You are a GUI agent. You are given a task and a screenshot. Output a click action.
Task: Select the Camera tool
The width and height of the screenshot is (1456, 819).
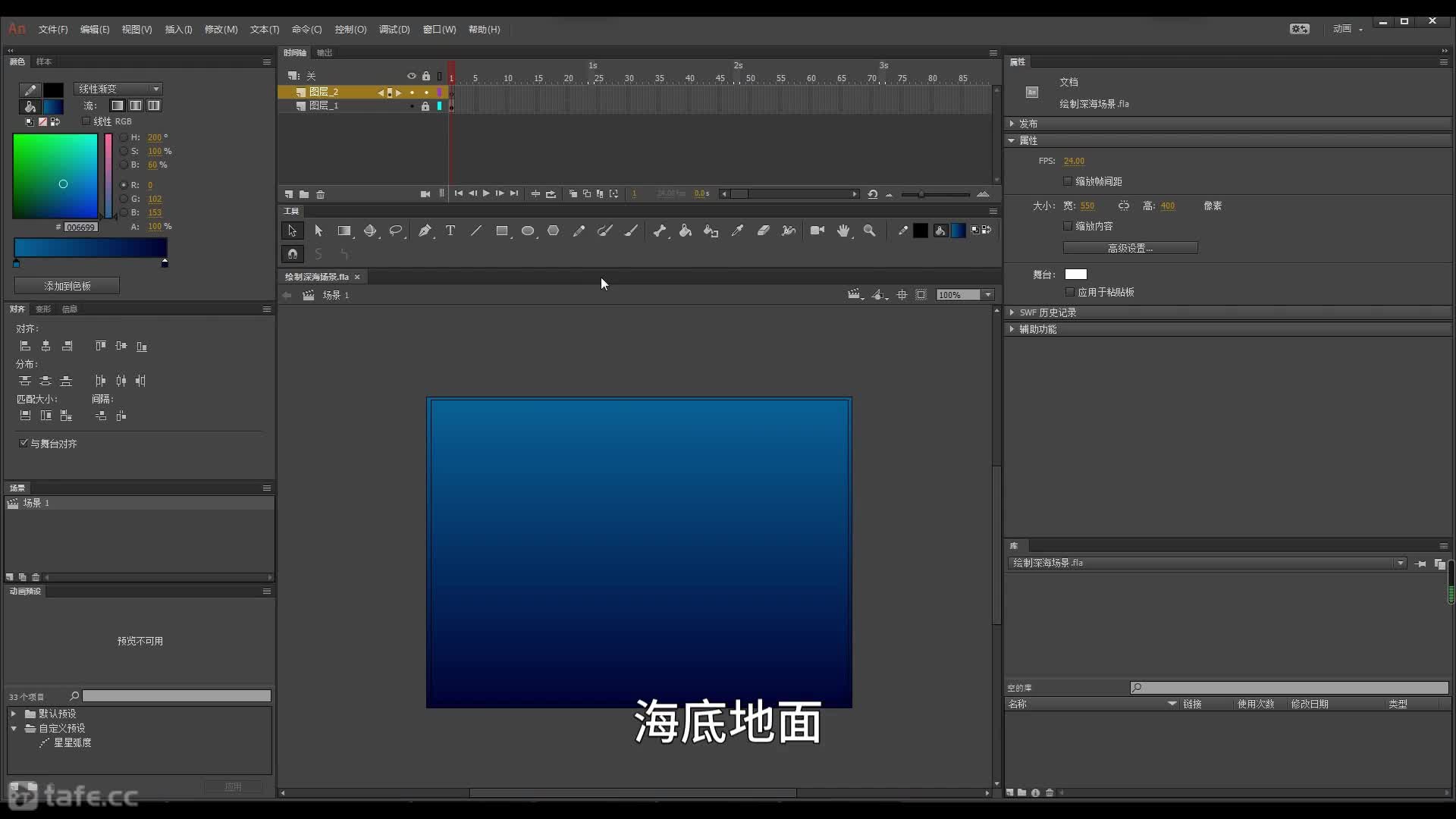(x=817, y=231)
